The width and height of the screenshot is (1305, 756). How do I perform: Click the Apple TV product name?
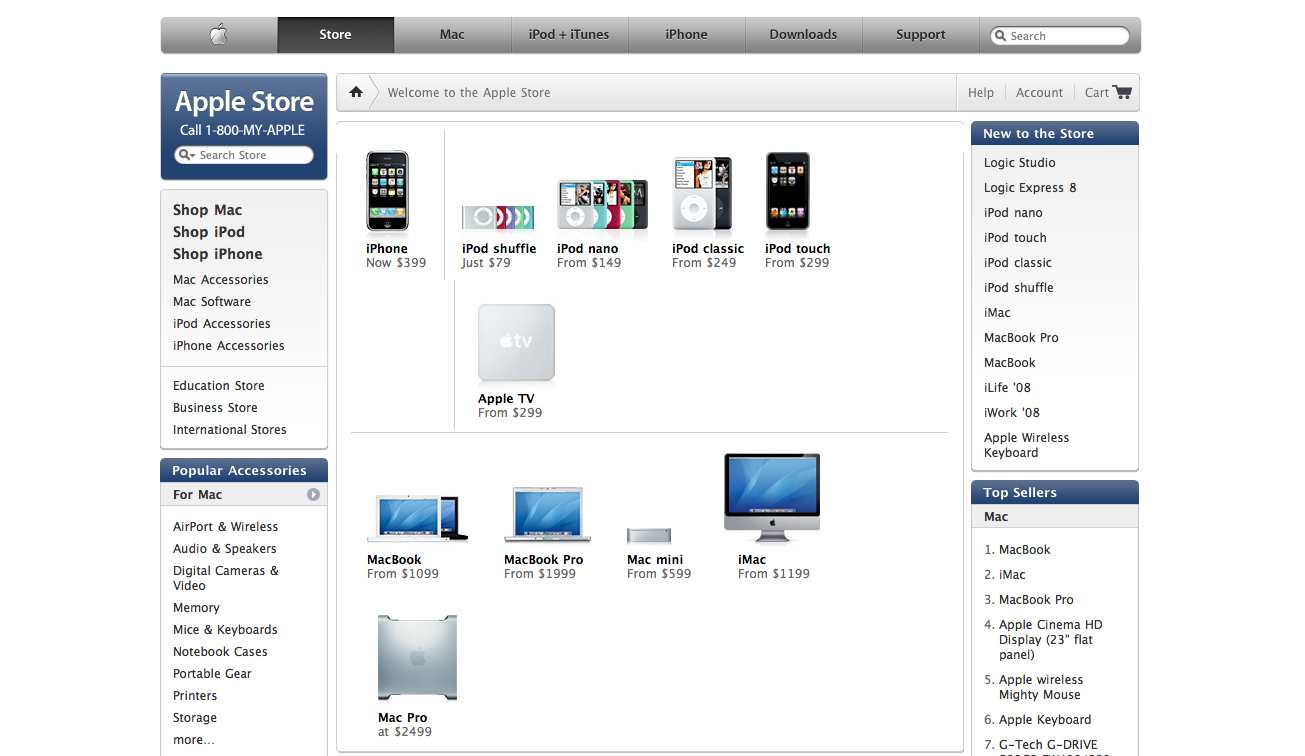point(506,399)
